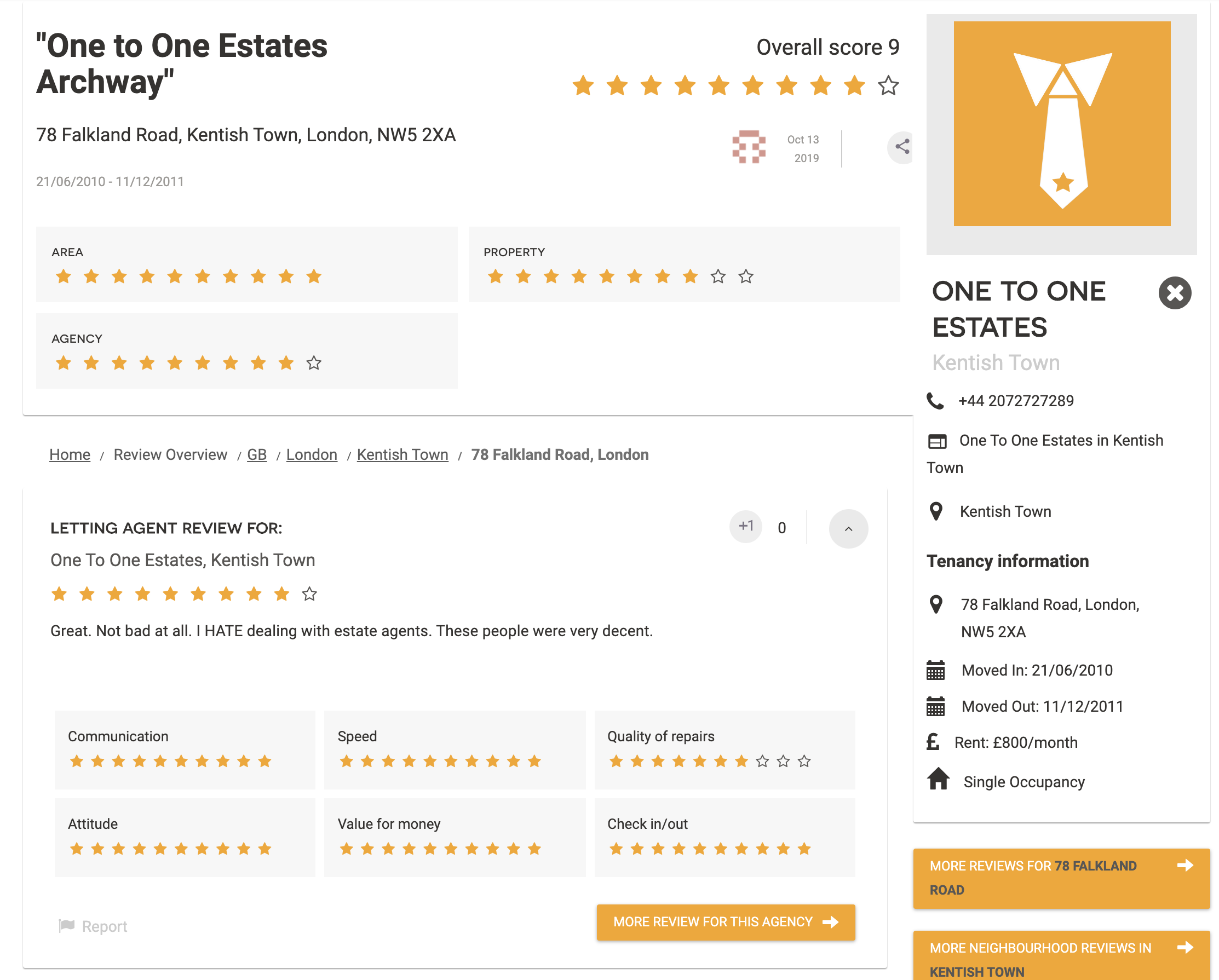Click the map pin next to Kentish Town
Viewport: 1219px width, 980px height.
[x=936, y=511]
